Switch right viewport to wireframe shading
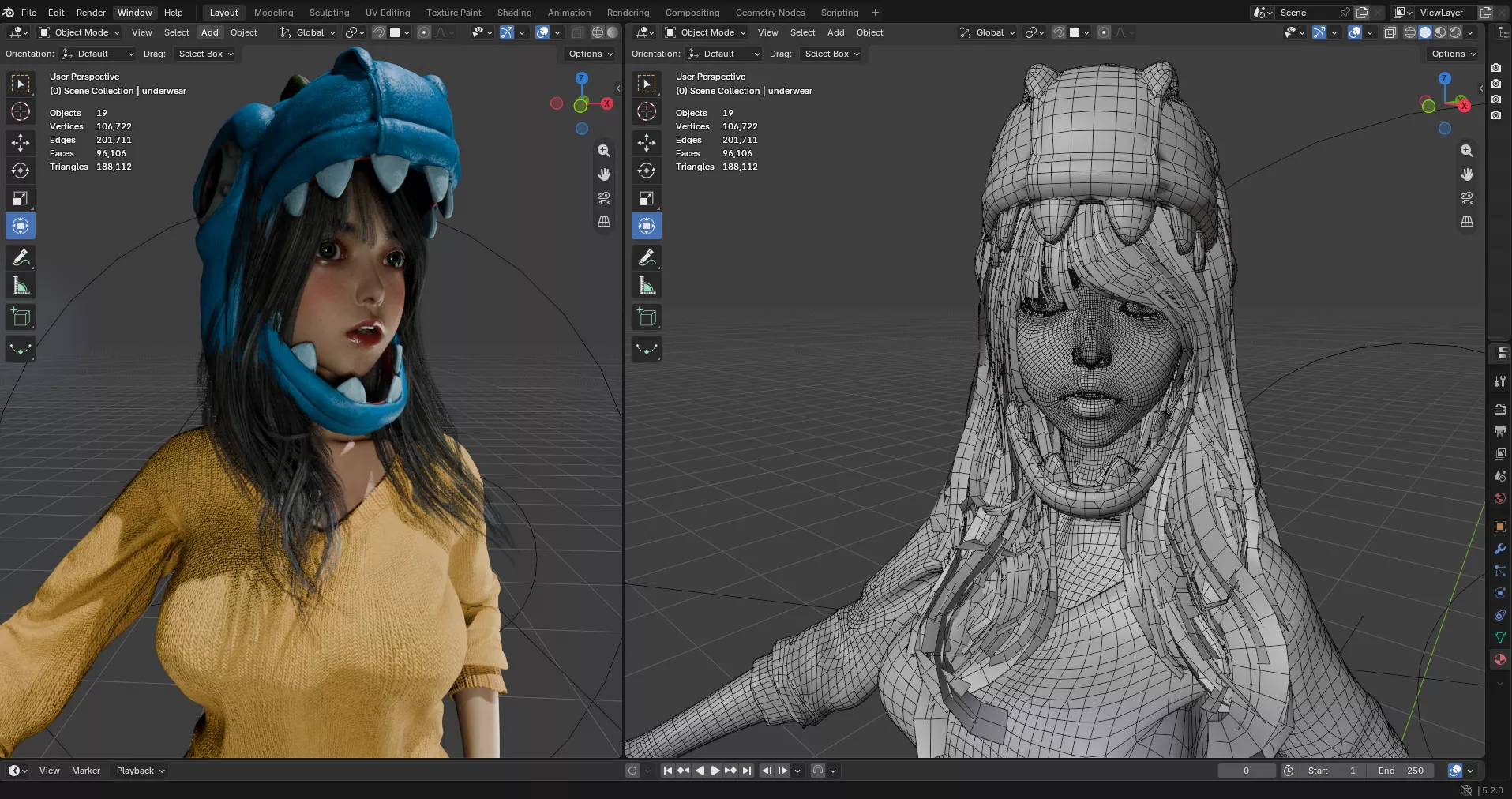 tap(1410, 32)
